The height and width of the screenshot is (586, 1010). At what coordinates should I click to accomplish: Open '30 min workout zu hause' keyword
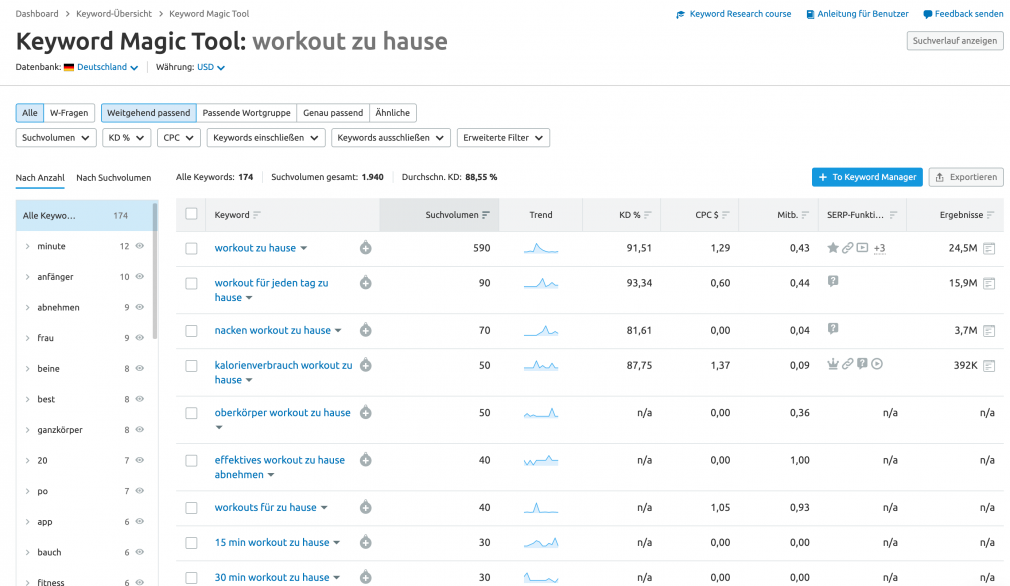pyautogui.click(x=272, y=578)
